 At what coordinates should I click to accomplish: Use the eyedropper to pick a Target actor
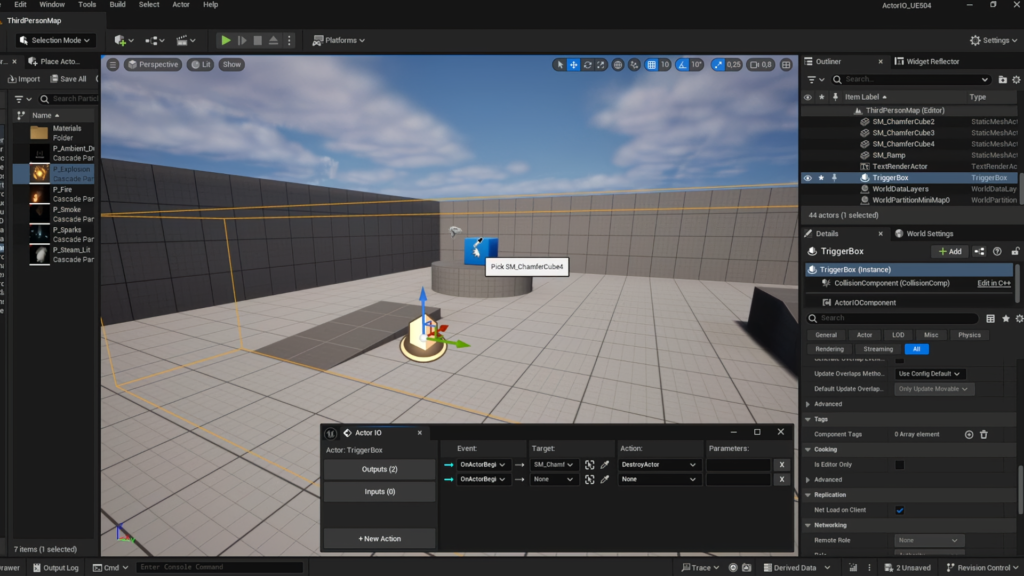tap(604, 465)
